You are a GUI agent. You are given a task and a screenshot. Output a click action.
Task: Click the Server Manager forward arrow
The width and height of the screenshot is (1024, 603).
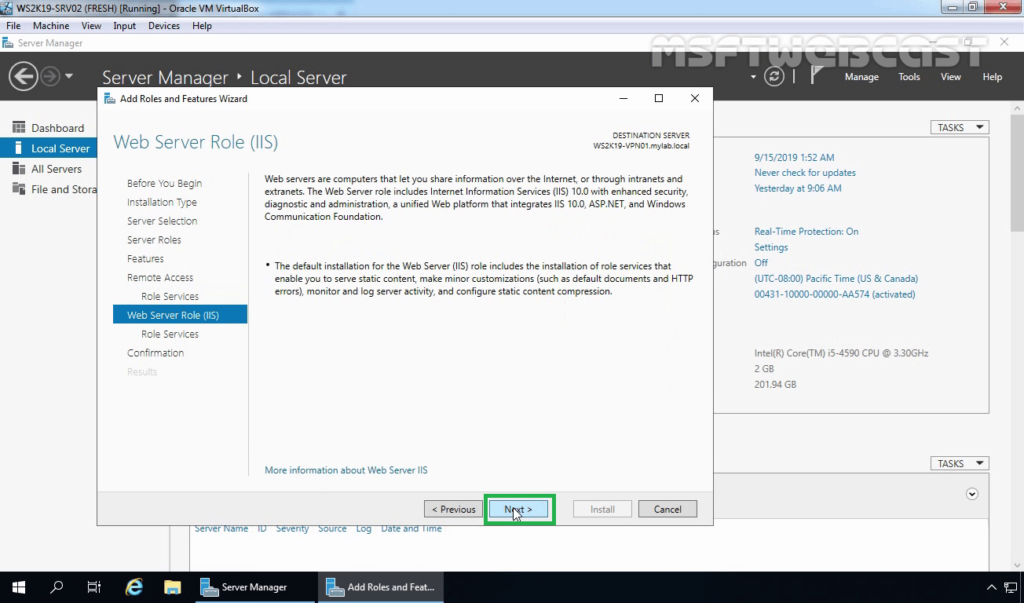50,76
